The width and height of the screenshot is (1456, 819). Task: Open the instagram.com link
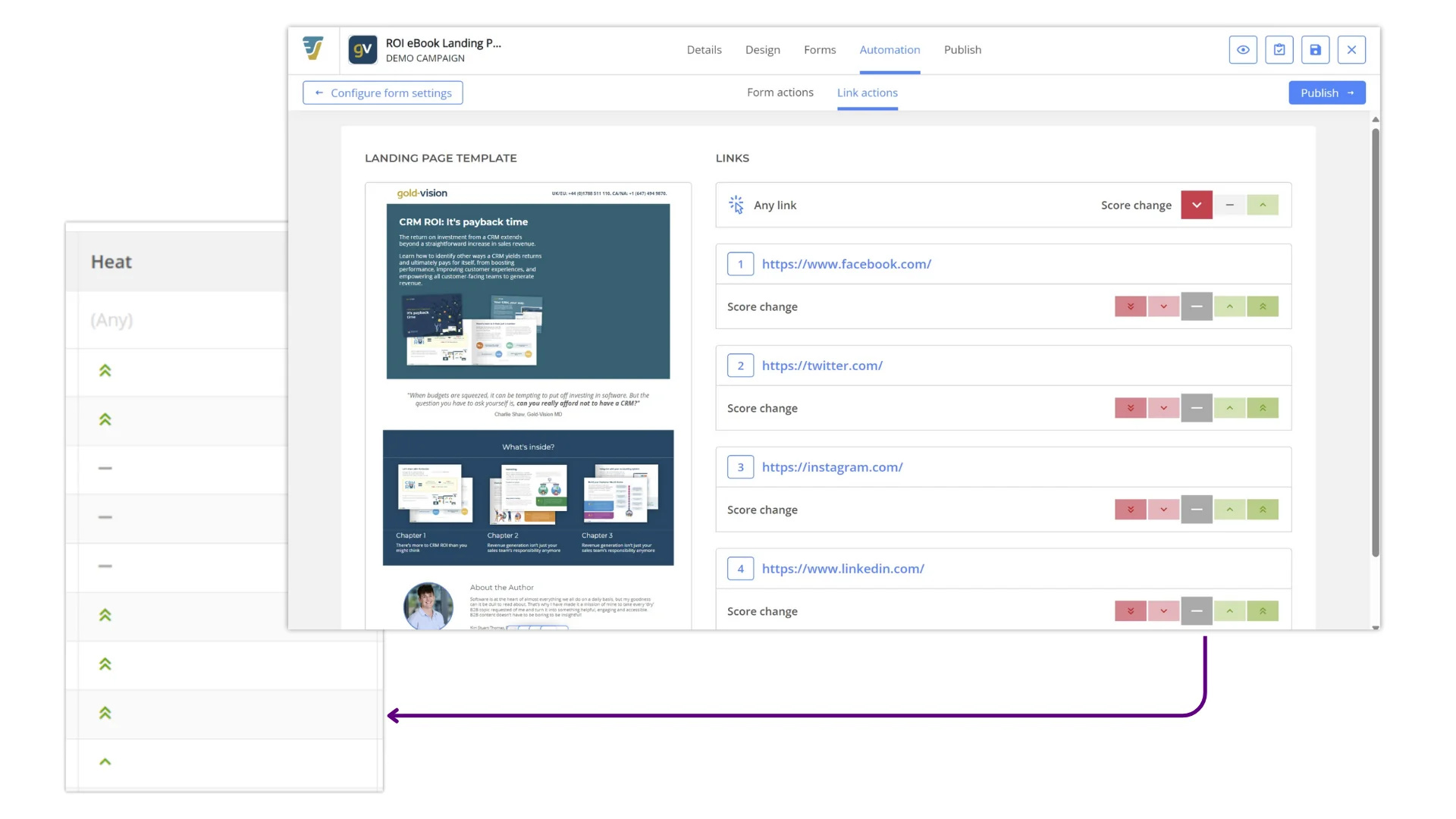832,467
